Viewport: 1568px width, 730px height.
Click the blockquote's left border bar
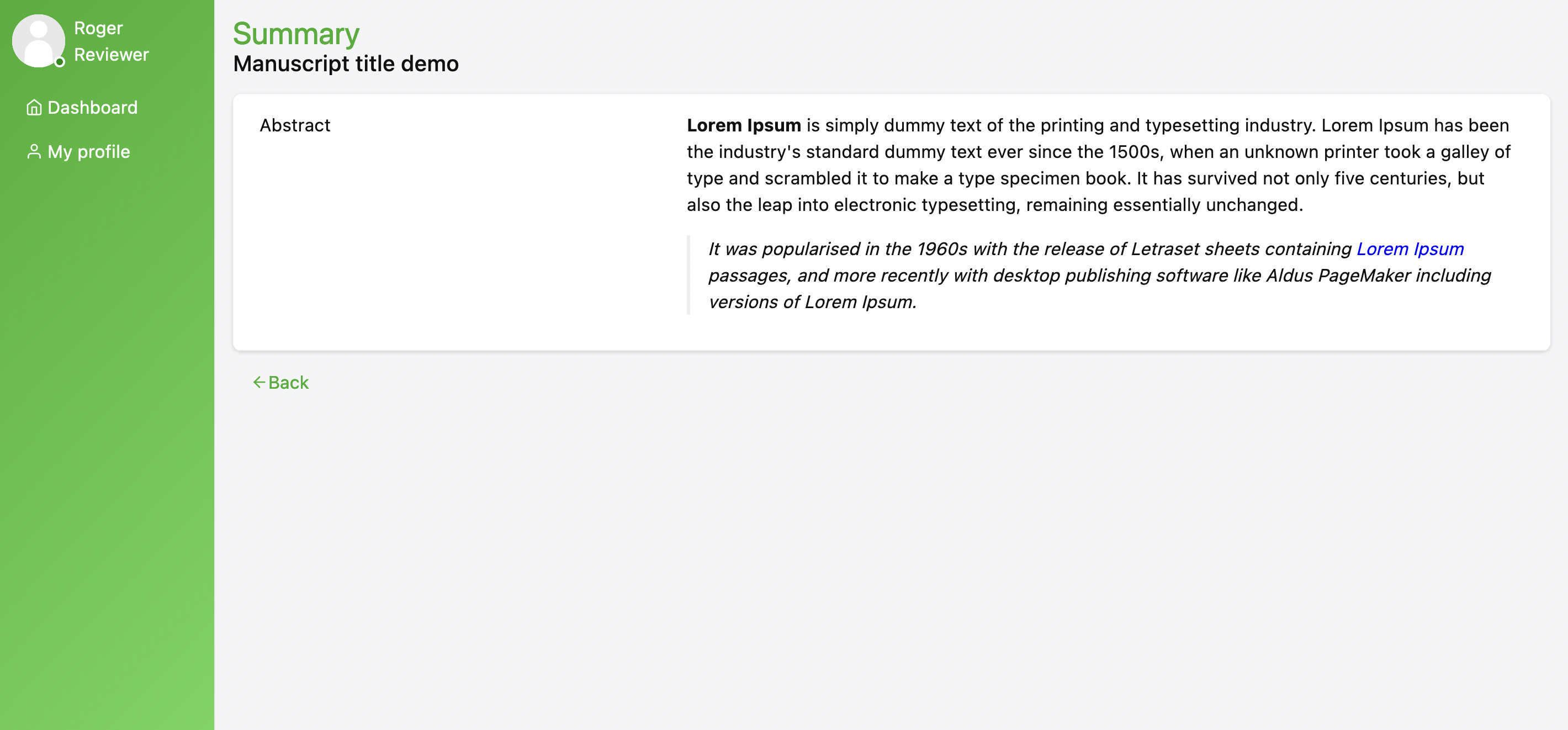688,275
